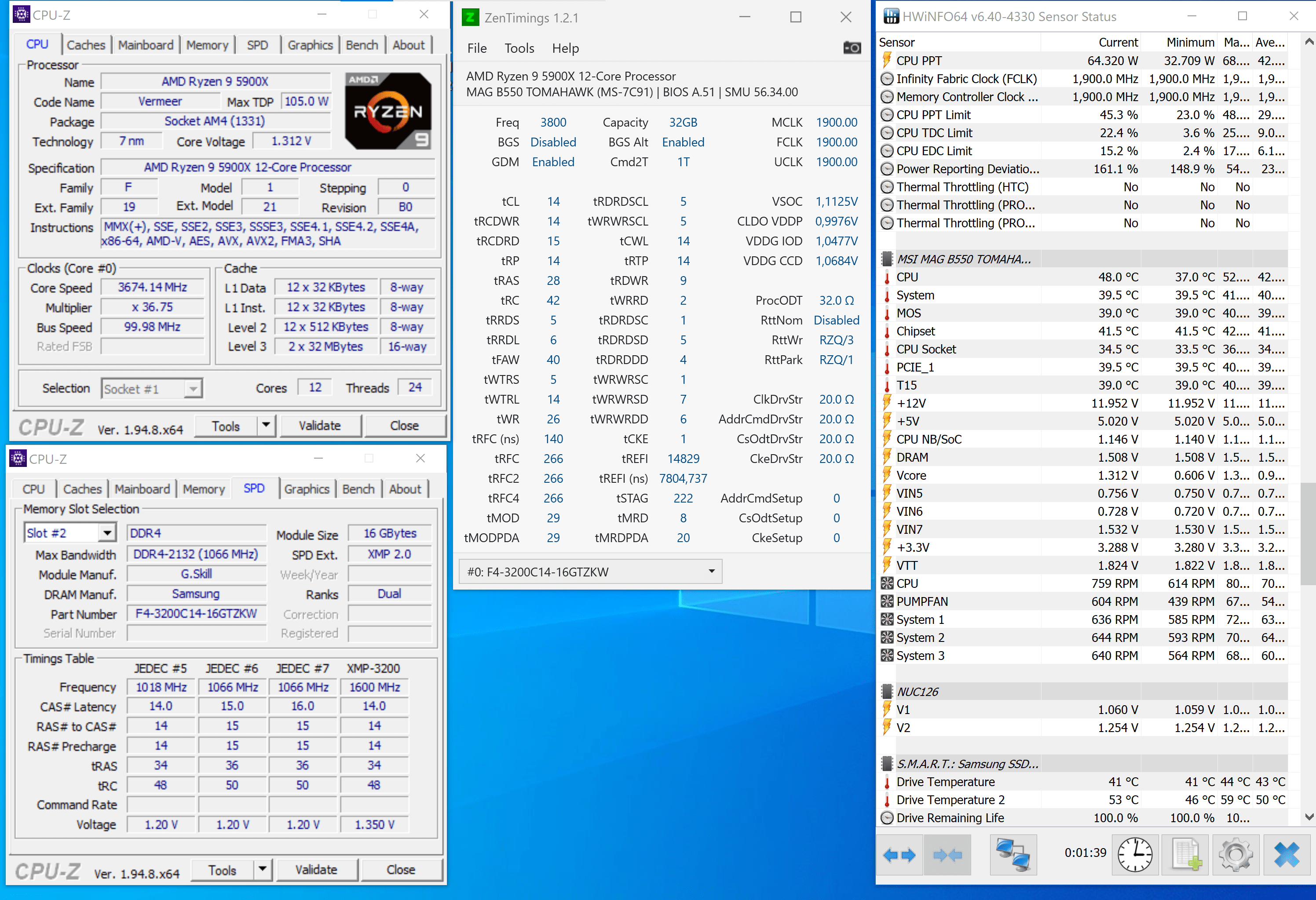Click bottom CPU-Z window title icon
The height and width of the screenshot is (900, 1316).
click(18, 459)
